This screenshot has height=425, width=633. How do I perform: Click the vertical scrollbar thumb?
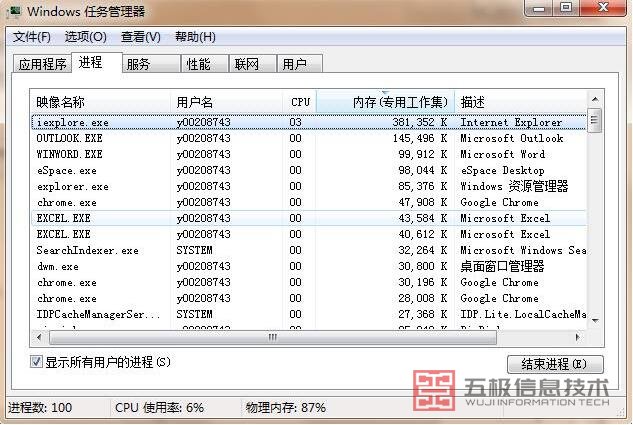(x=594, y=120)
